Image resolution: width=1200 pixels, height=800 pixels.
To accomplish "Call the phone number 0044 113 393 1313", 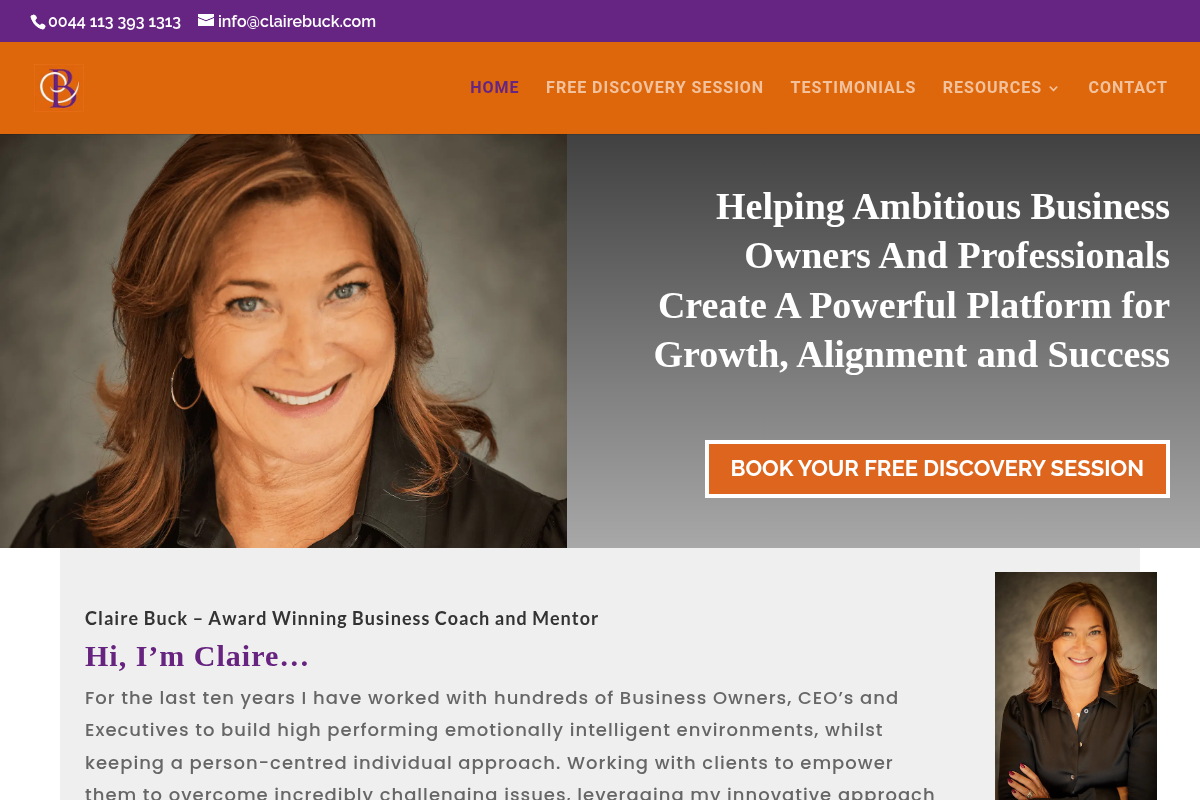I will click(x=114, y=21).
